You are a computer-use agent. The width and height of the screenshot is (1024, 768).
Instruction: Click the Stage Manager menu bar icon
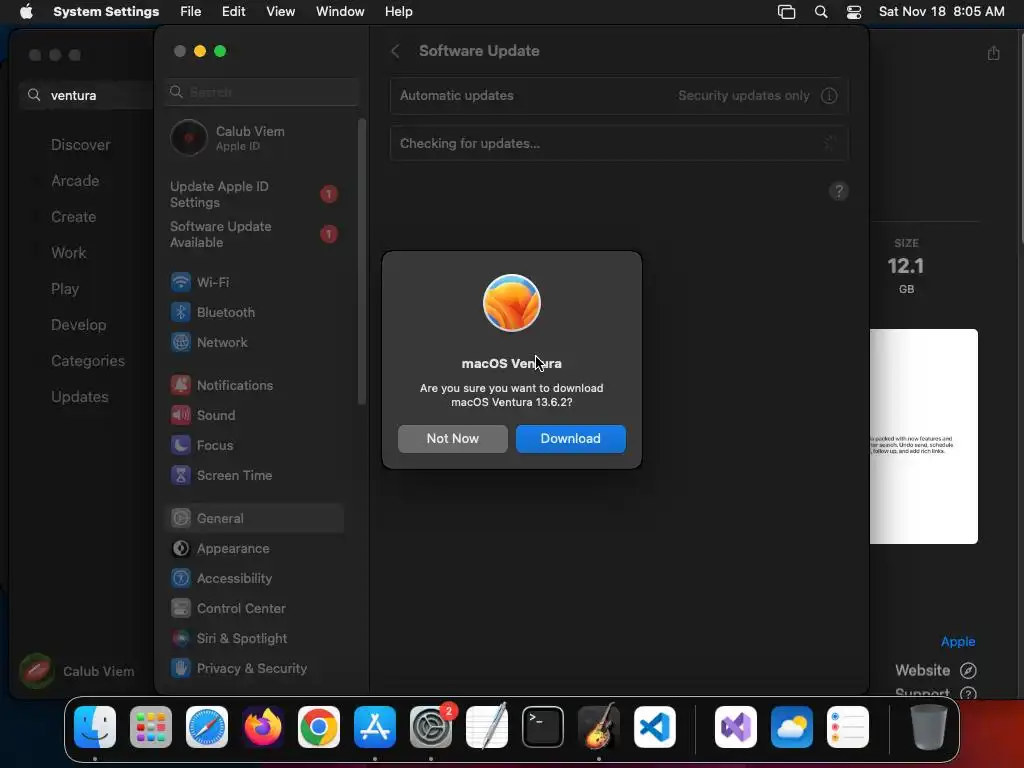(x=786, y=12)
